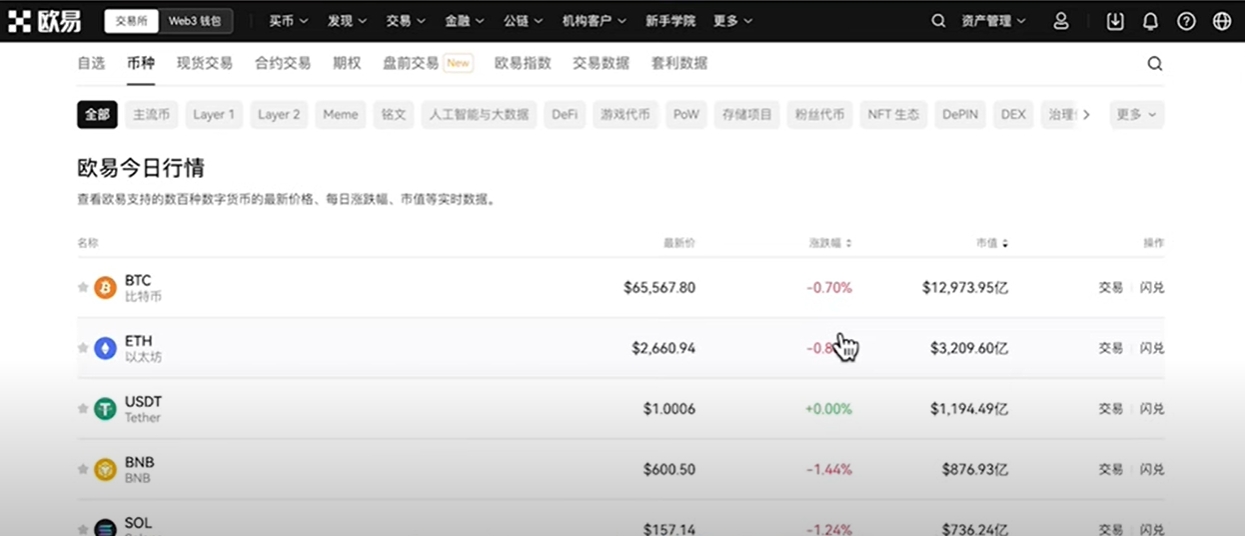Image resolution: width=1245 pixels, height=536 pixels.
Task: Expand the 机构客户 dropdown menu
Action: coord(594,21)
